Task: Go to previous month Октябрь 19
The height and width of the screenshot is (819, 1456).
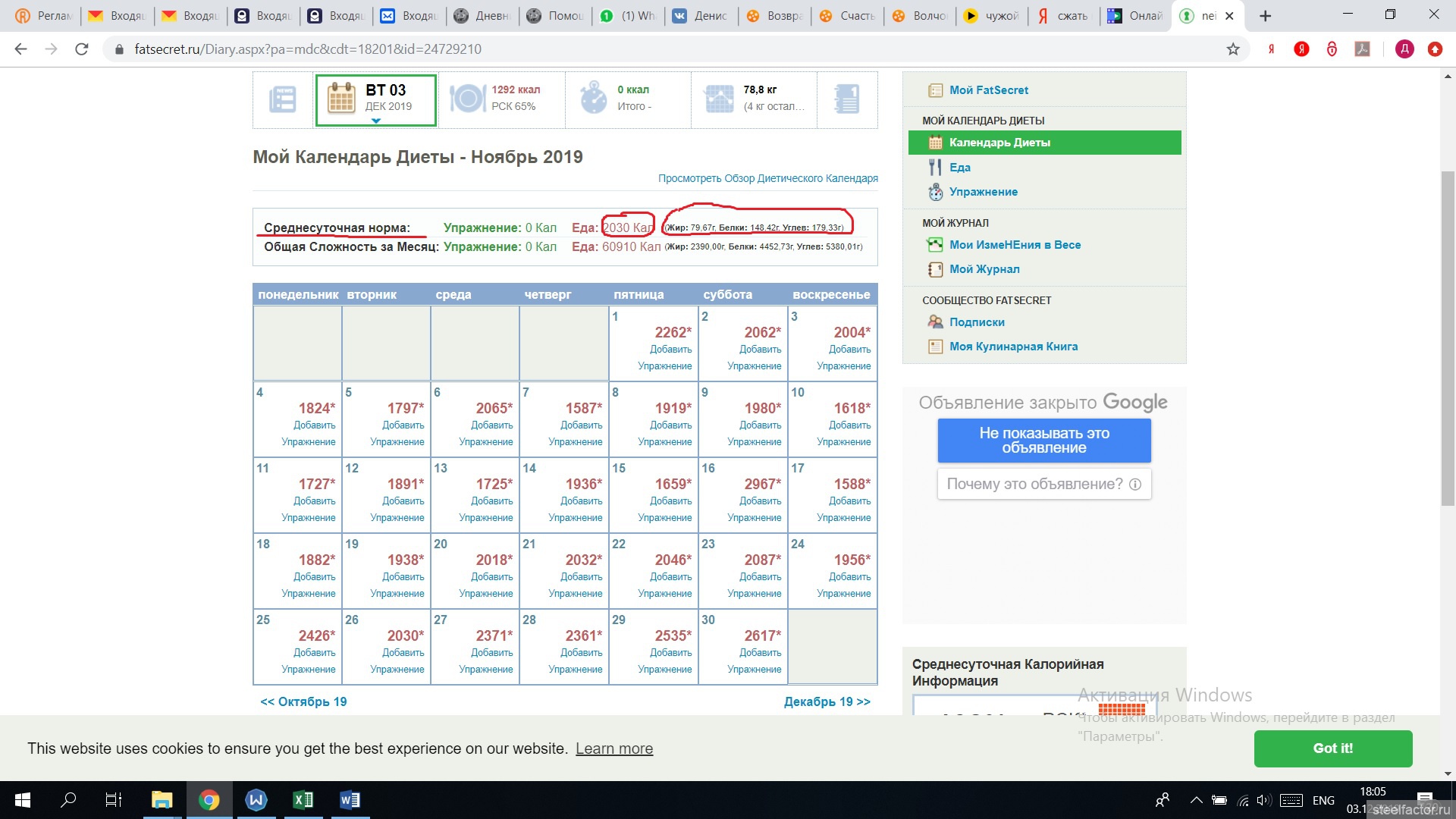Action: 303,701
